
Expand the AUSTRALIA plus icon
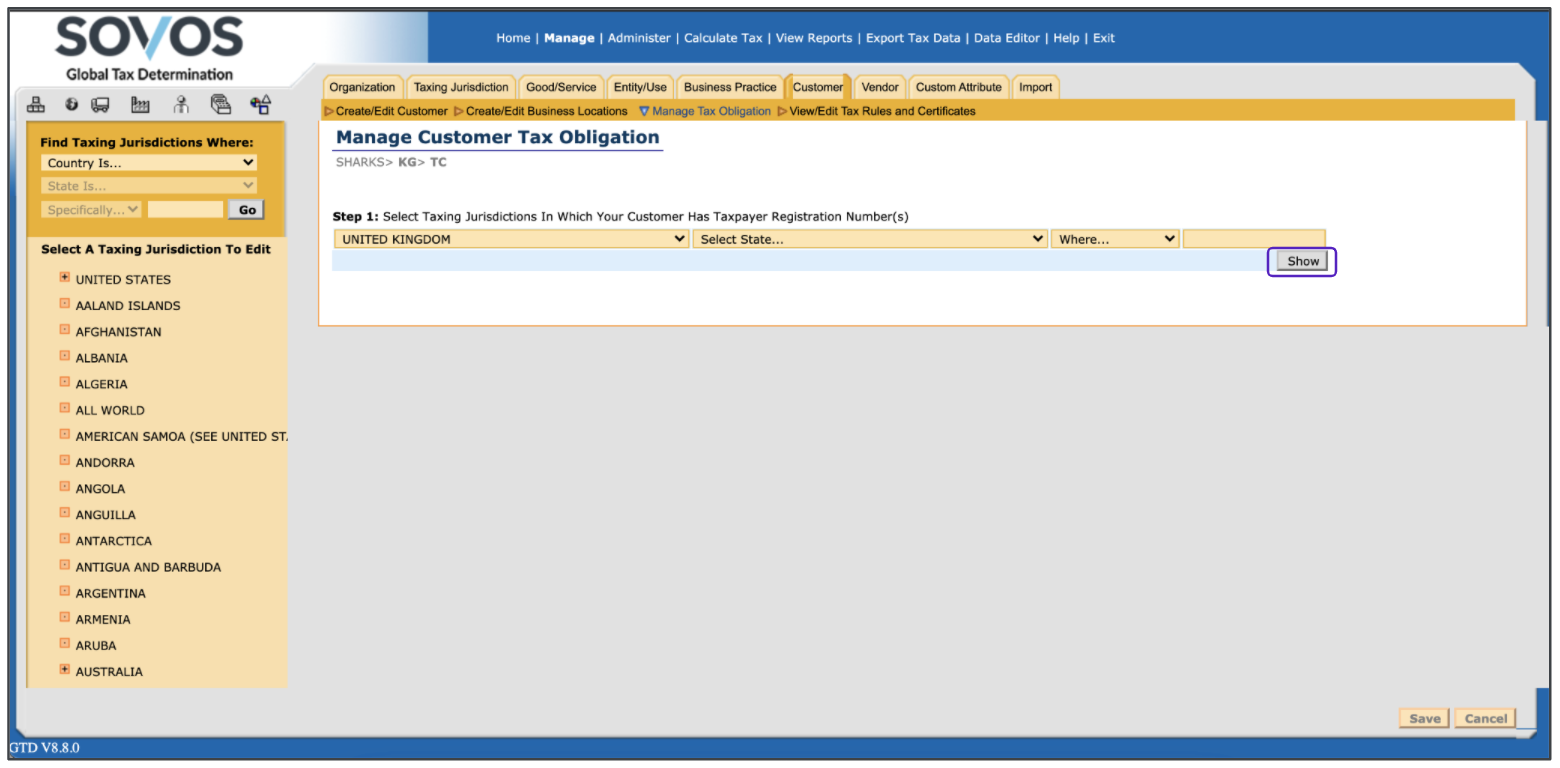(65, 670)
